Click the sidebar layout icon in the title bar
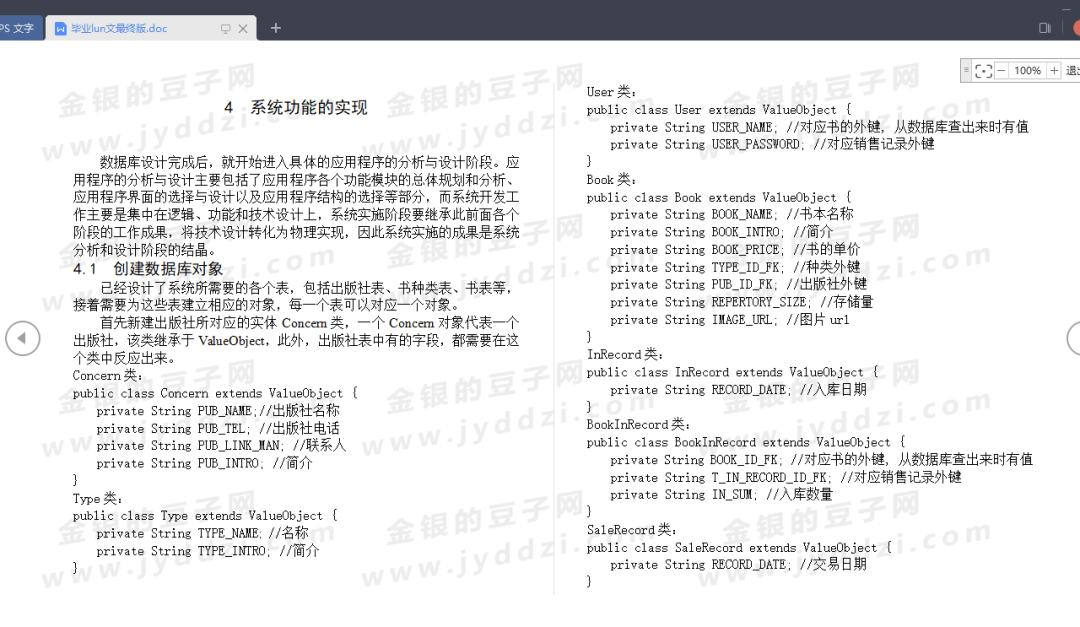This screenshot has height=627, width=1080. click(x=1045, y=28)
